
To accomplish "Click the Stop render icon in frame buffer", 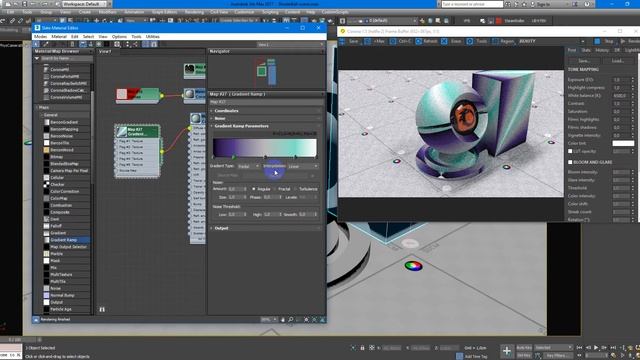I will tap(597, 41).
